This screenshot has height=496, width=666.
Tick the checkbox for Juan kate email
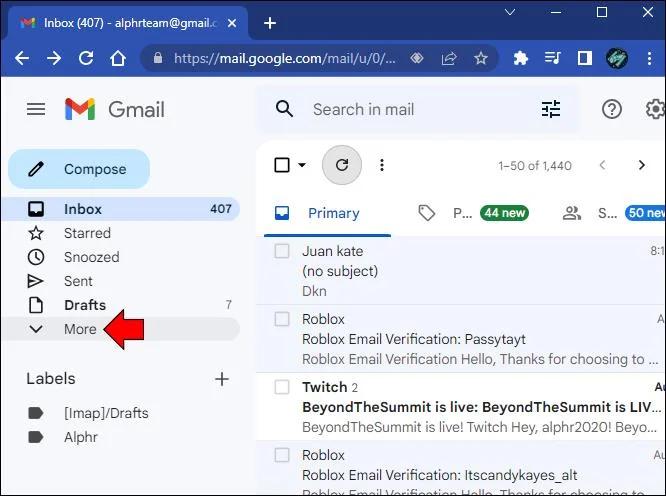(x=282, y=251)
